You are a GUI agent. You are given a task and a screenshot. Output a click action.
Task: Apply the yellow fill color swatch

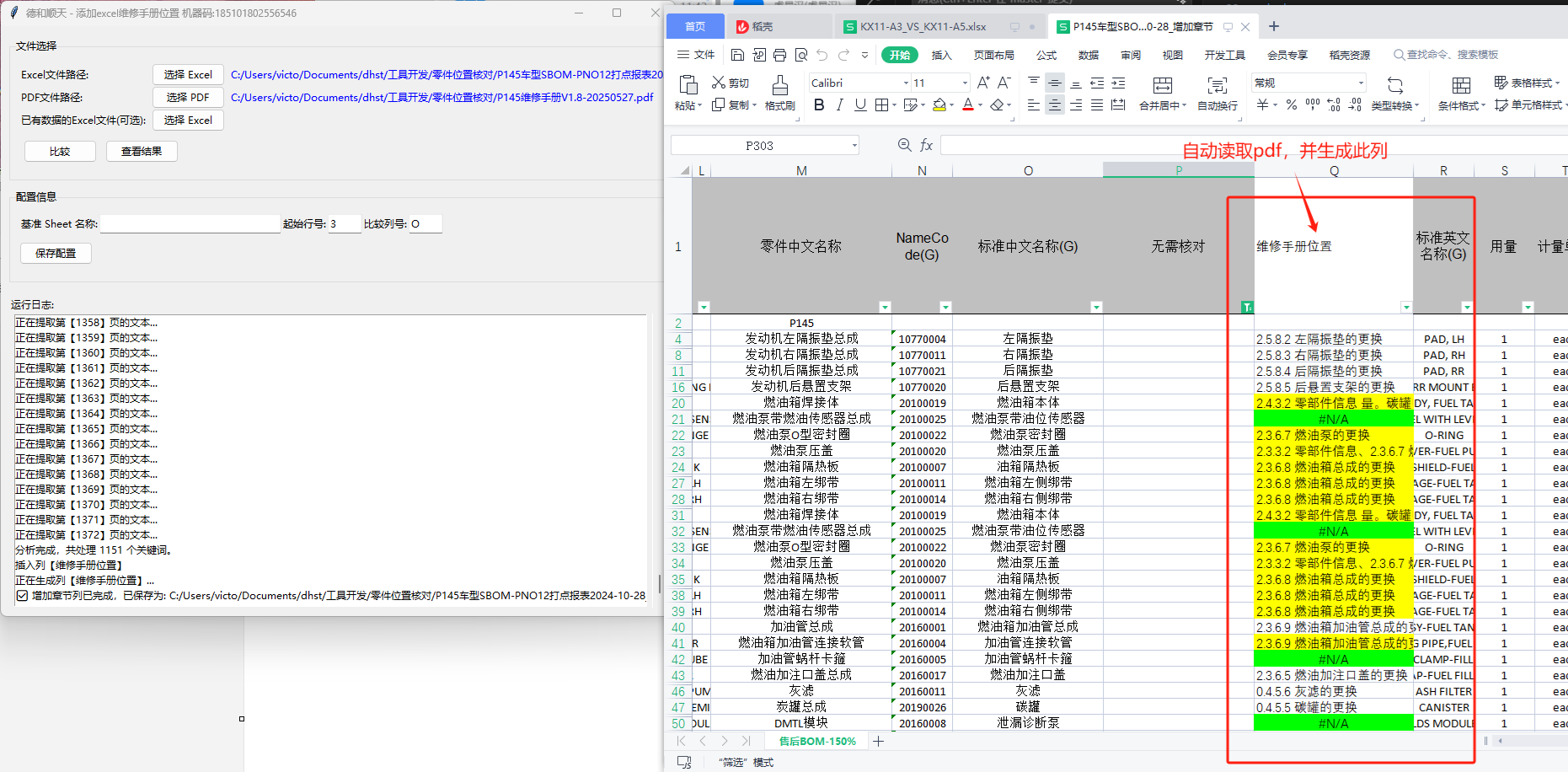(x=939, y=105)
